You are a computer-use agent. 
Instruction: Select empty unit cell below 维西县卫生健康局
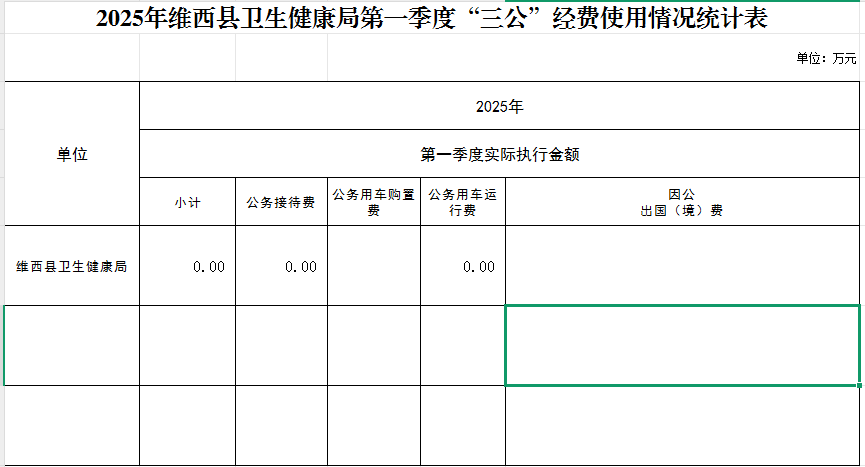click(72, 345)
